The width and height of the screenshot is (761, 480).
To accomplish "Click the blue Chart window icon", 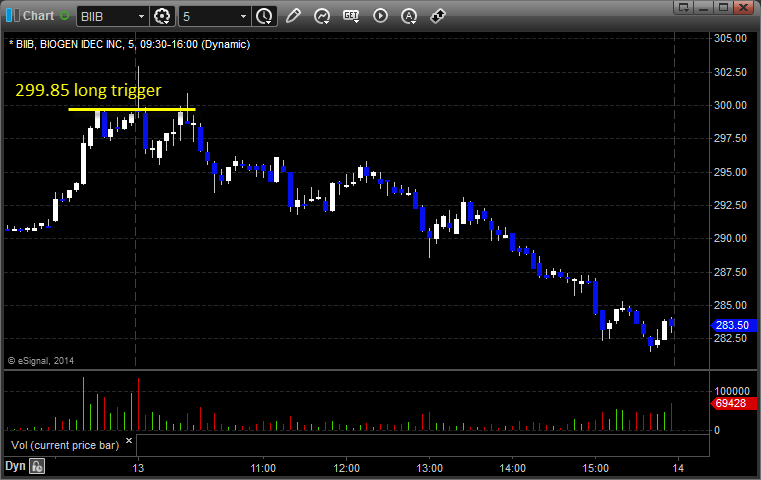I will click(x=12, y=16).
